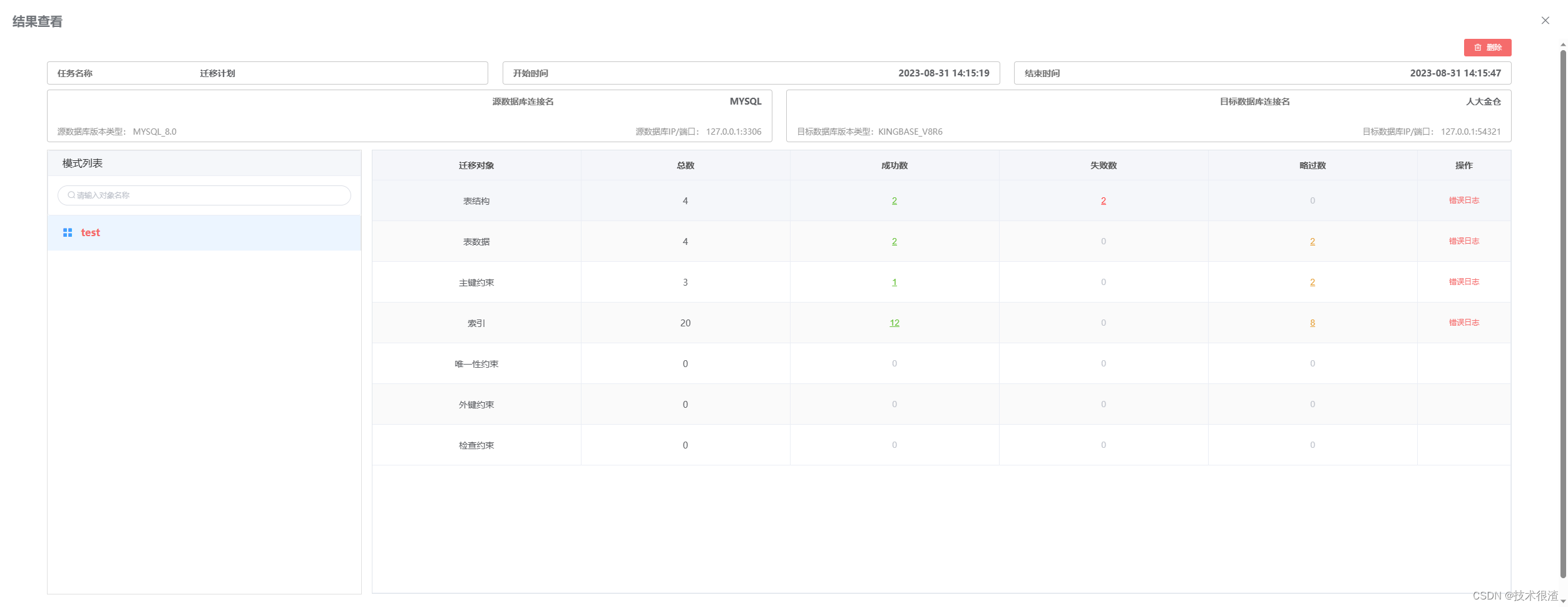Click the 总数 column header
The width and height of the screenshot is (1568, 607).
pyautogui.click(x=685, y=165)
